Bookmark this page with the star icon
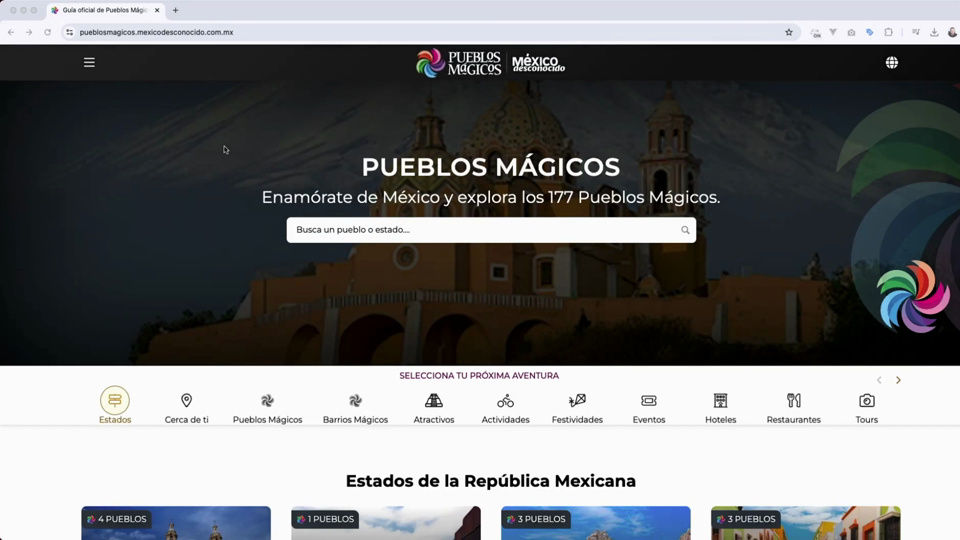The height and width of the screenshot is (540, 960). tap(788, 32)
